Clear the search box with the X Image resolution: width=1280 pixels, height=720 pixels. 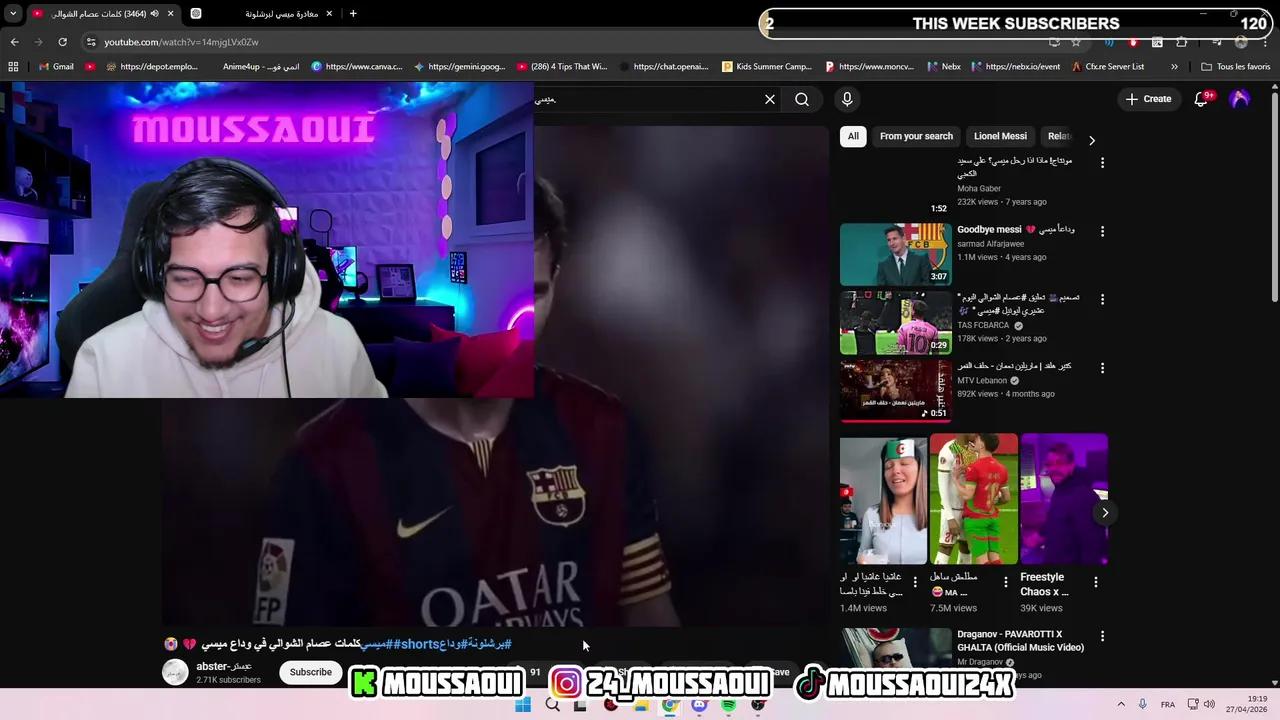coord(770,99)
